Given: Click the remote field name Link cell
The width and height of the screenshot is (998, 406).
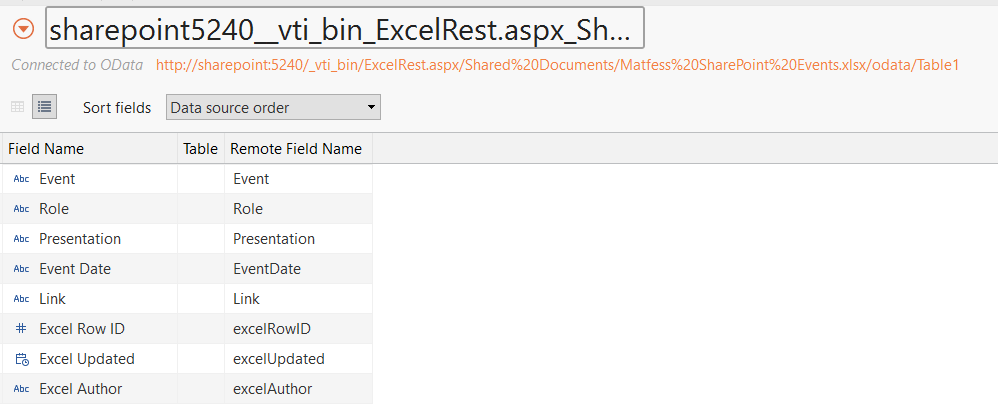Looking at the screenshot, I should tap(299, 298).
